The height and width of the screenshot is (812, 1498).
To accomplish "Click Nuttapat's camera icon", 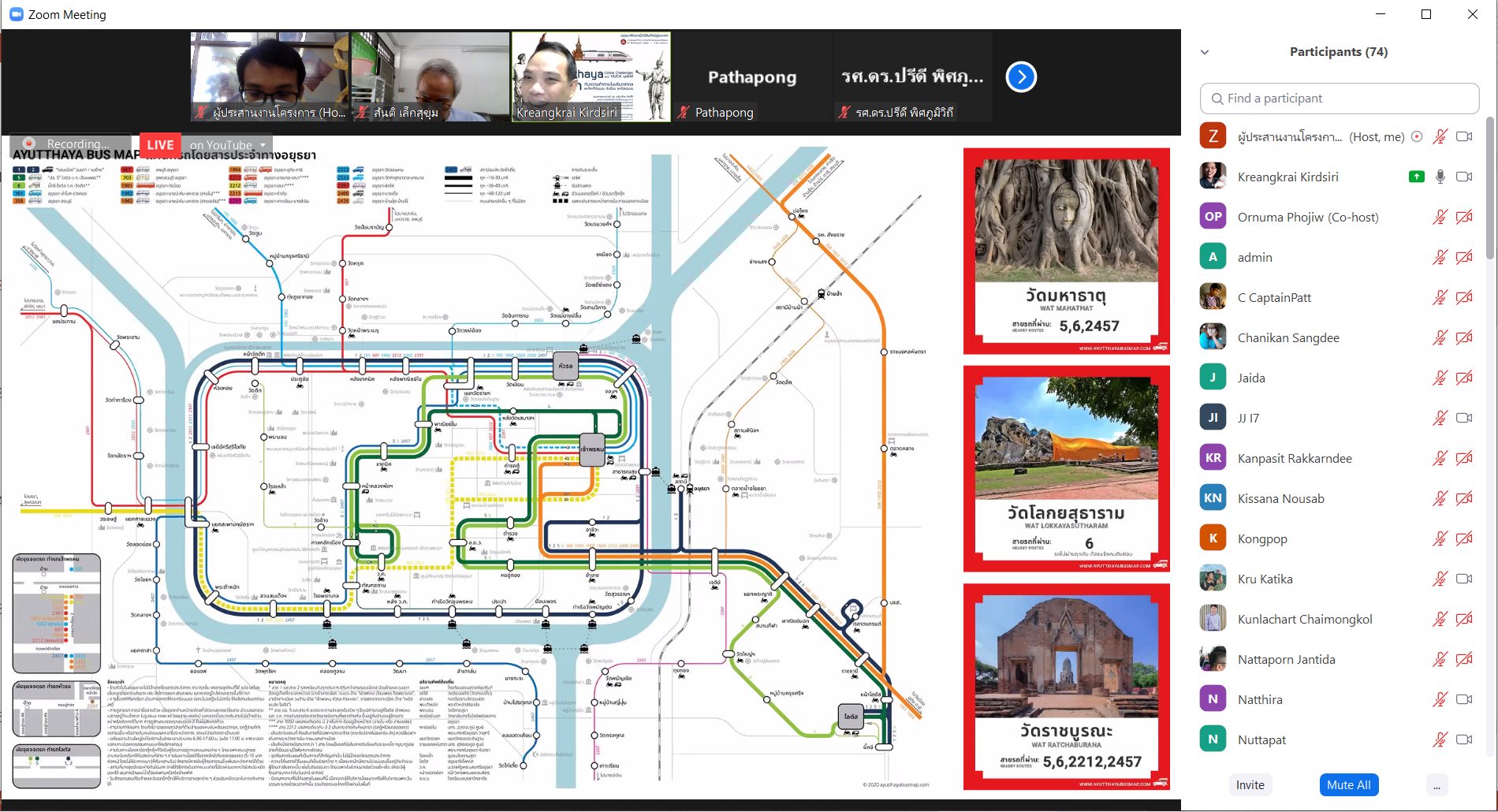I will (1464, 739).
